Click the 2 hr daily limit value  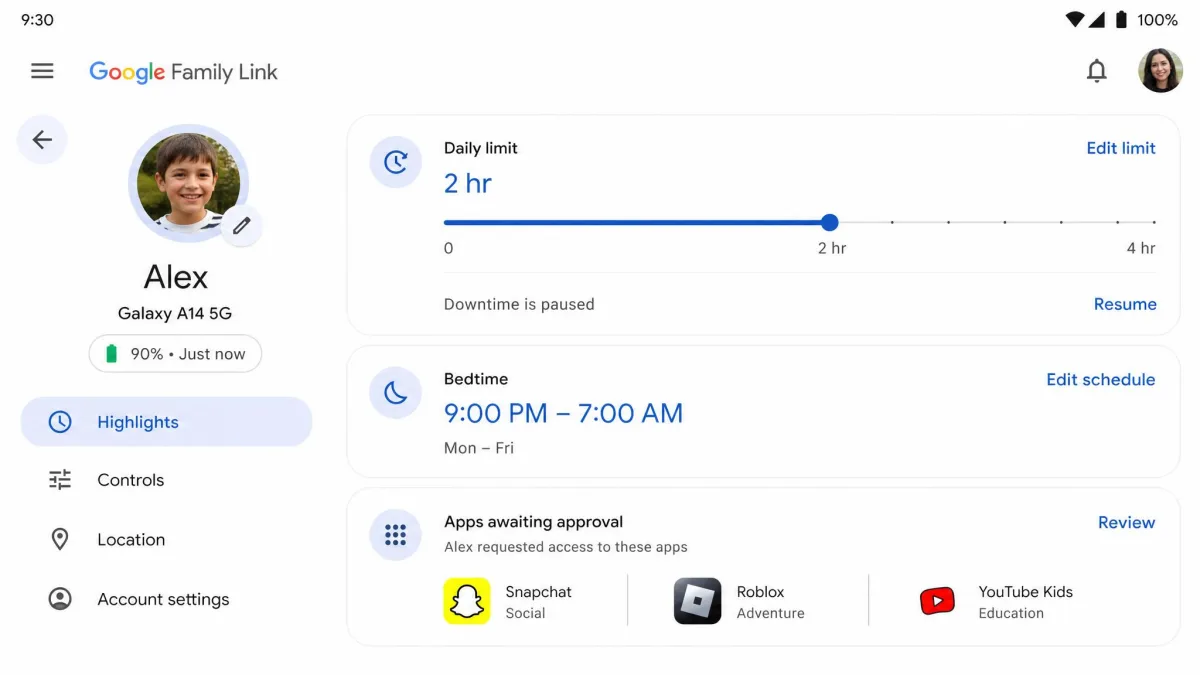tap(468, 183)
